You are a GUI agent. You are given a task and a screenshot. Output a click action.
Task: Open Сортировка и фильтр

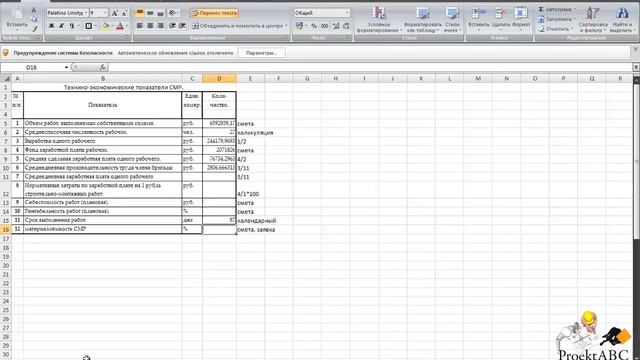tap(593, 19)
